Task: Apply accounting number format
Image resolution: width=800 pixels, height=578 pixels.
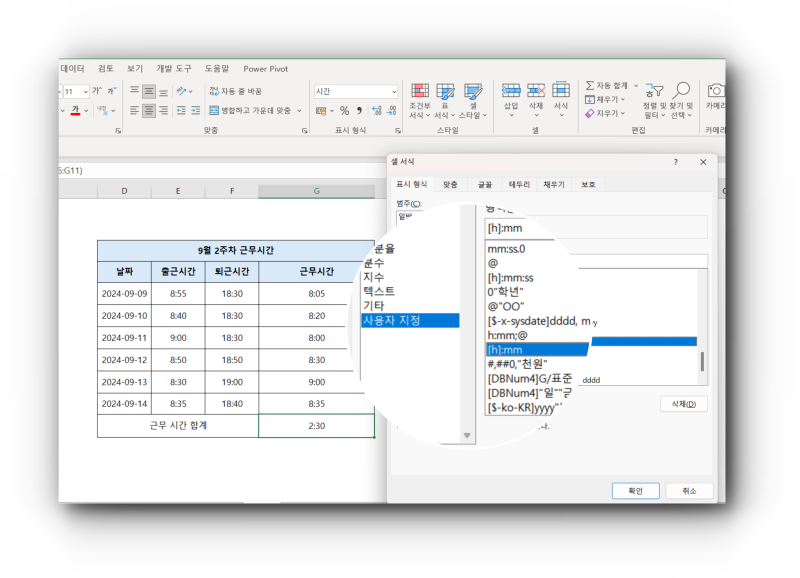Action: point(321,111)
